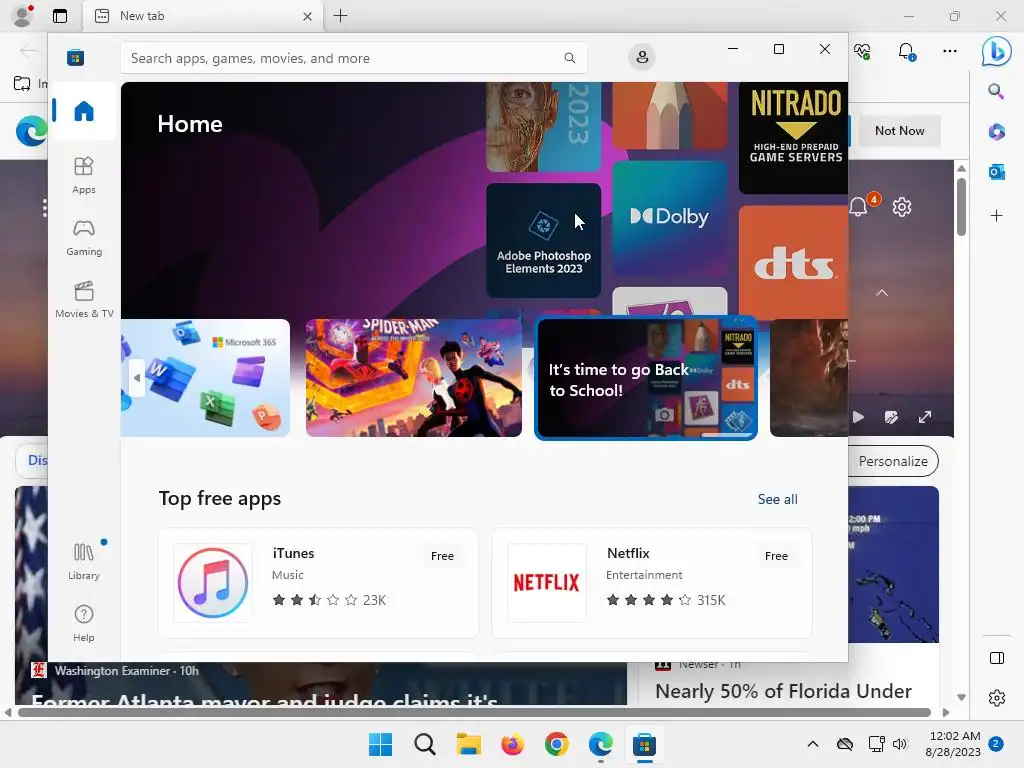Open Edge browser essentials heart icon

862,51
